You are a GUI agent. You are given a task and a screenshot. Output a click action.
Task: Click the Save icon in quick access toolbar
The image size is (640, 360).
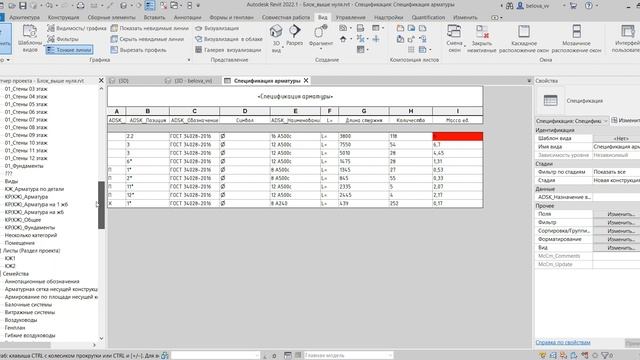[23, 6]
